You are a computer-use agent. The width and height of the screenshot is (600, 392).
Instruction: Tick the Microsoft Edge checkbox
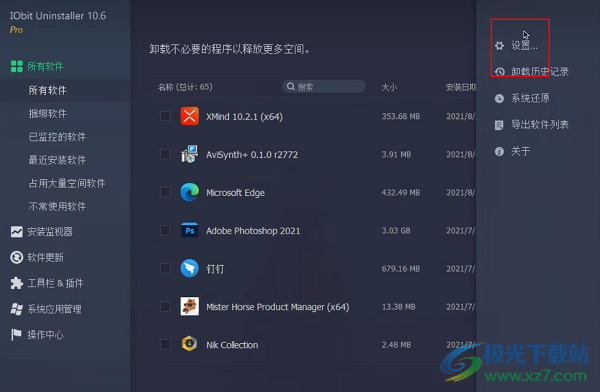pyautogui.click(x=165, y=192)
